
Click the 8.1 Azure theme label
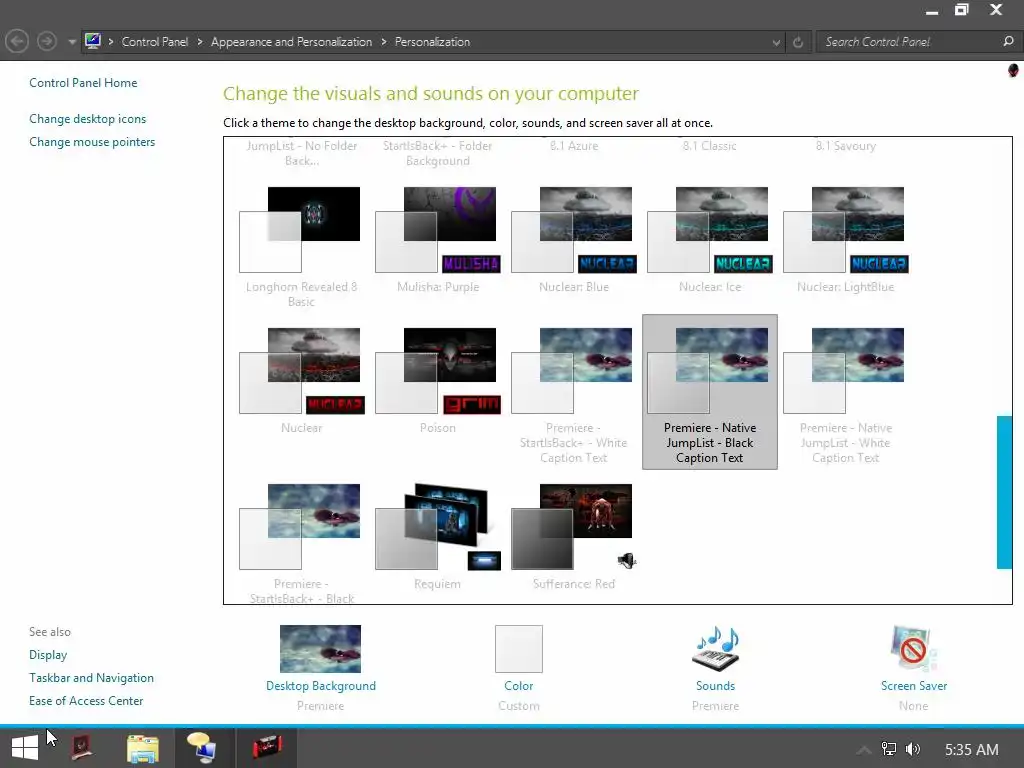(573, 146)
